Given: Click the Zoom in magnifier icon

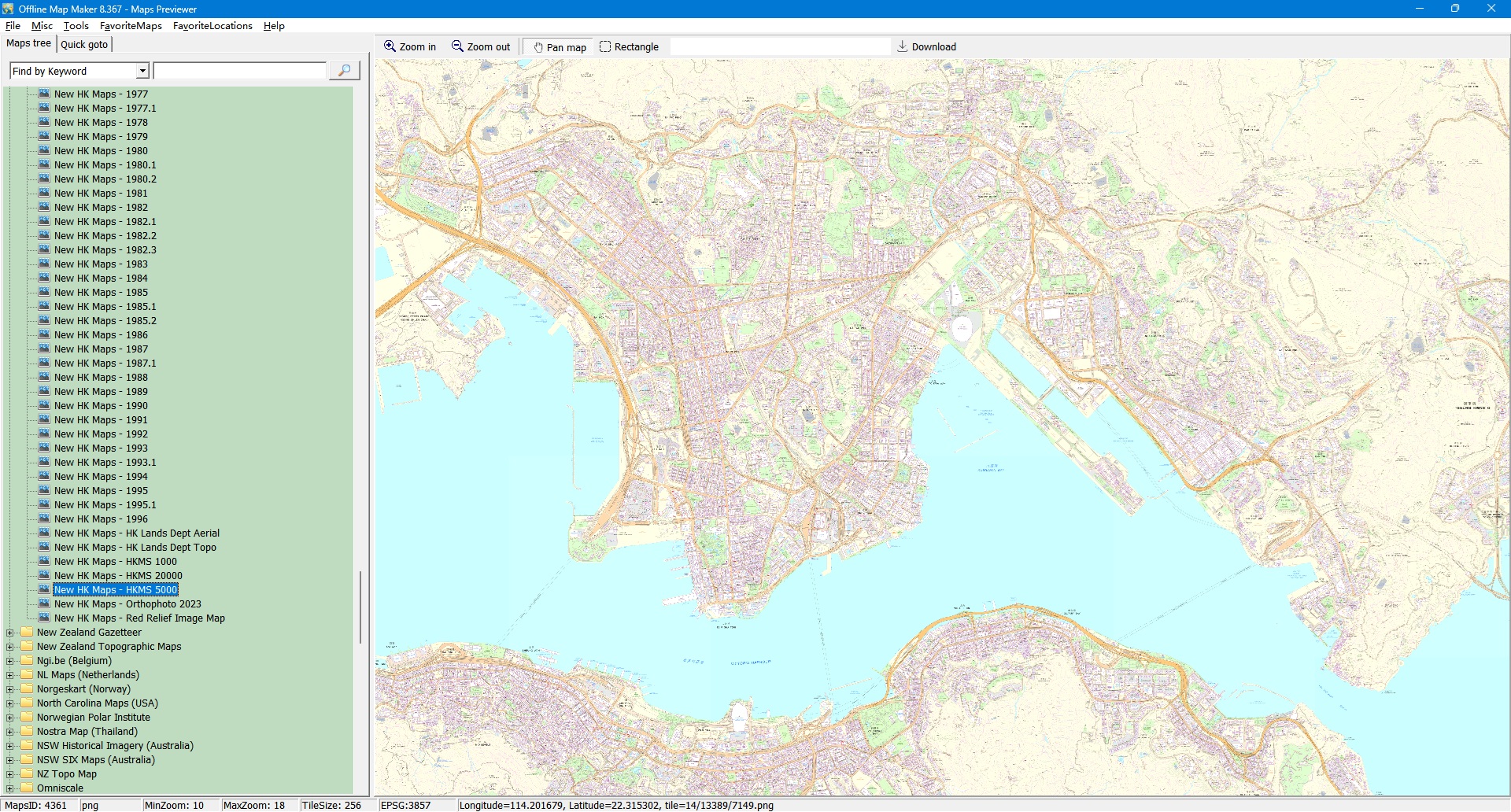Looking at the screenshot, I should (390, 46).
